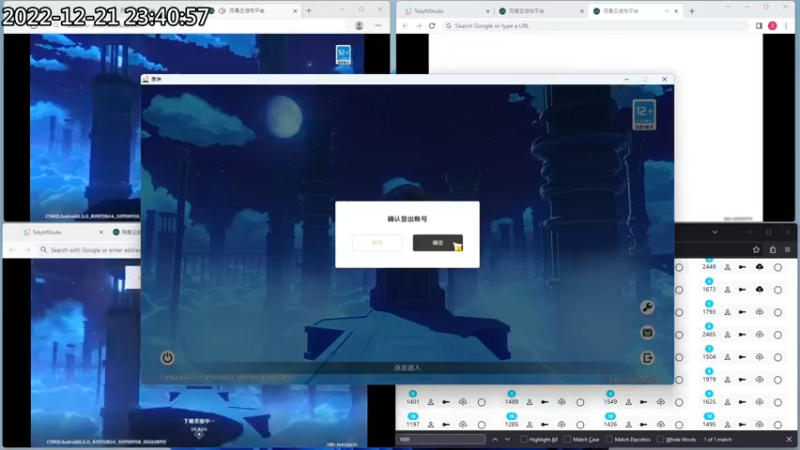Go to the previous find match arrow

coord(495,439)
